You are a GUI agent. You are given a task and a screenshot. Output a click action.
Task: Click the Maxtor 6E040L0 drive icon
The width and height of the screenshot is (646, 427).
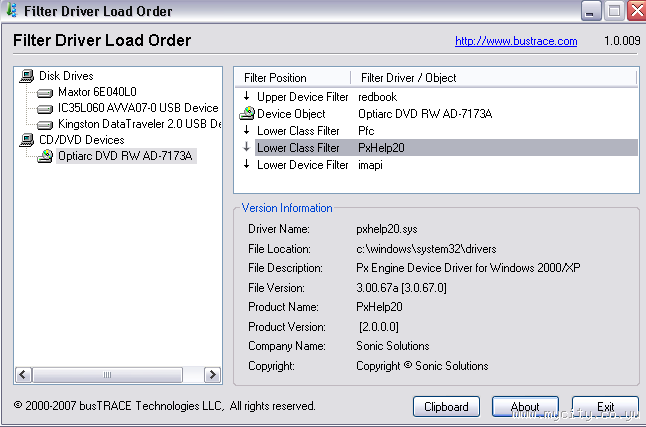(45, 92)
